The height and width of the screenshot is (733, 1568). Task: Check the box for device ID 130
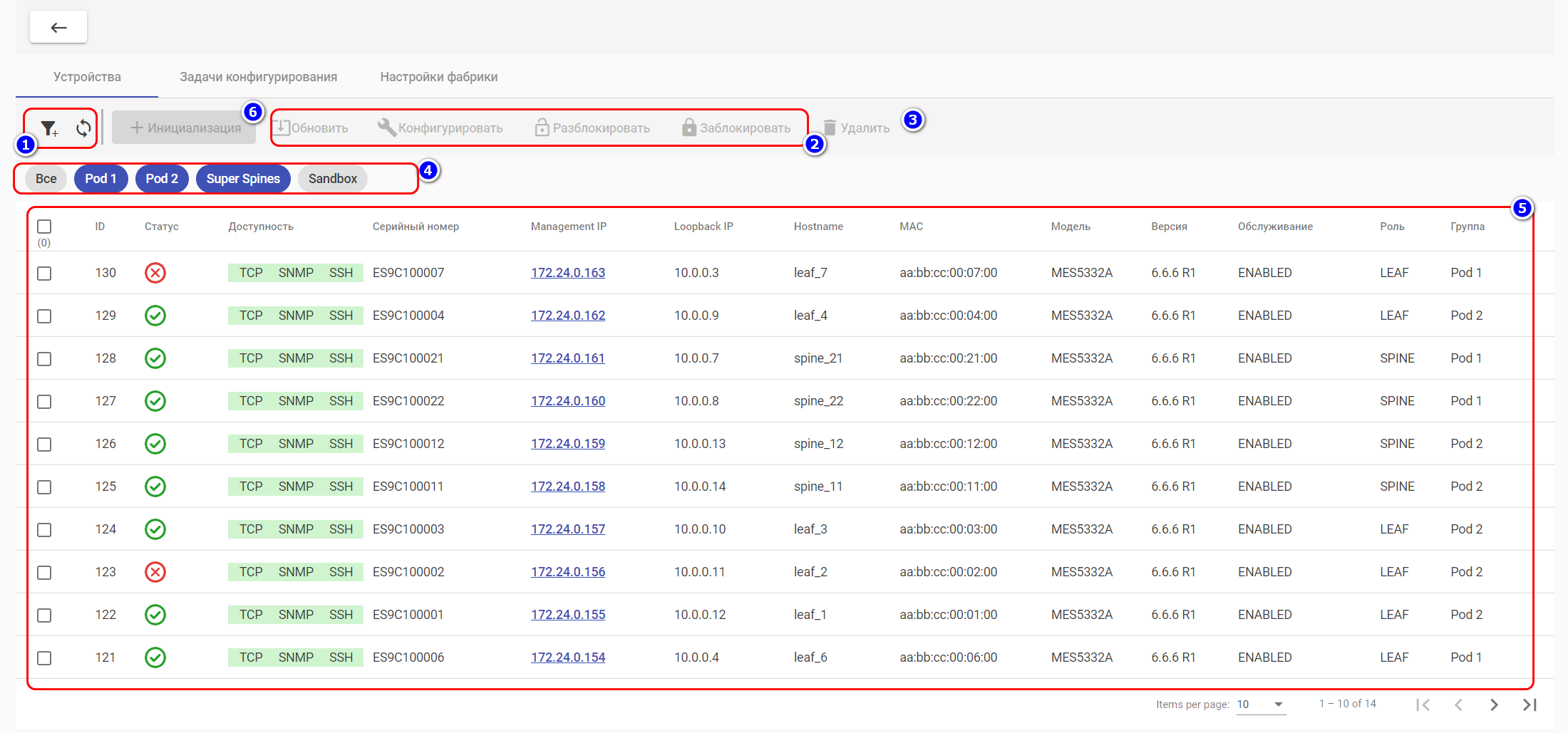(x=44, y=274)
